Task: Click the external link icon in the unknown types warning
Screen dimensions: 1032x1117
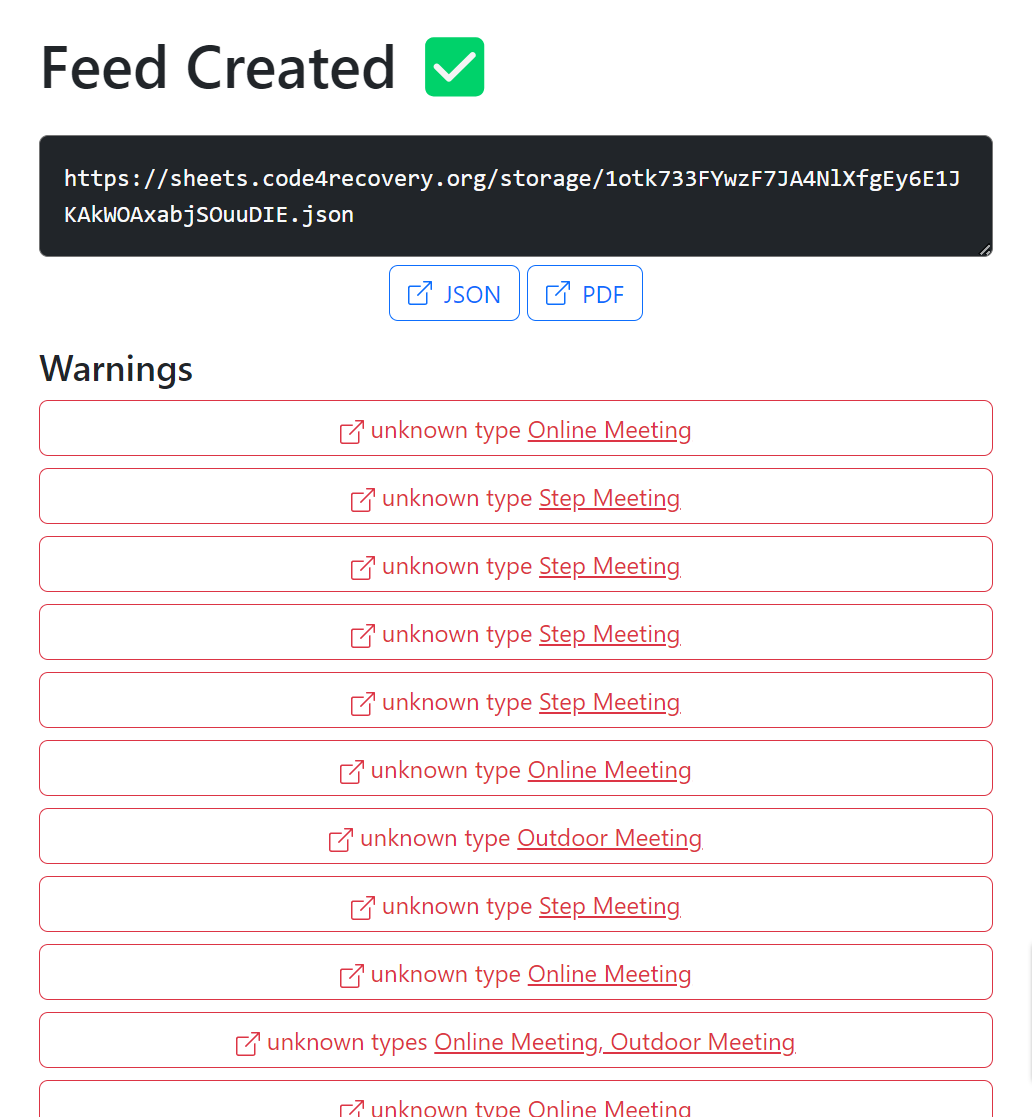Action: pyautogui.click(x=246, y=1043)
